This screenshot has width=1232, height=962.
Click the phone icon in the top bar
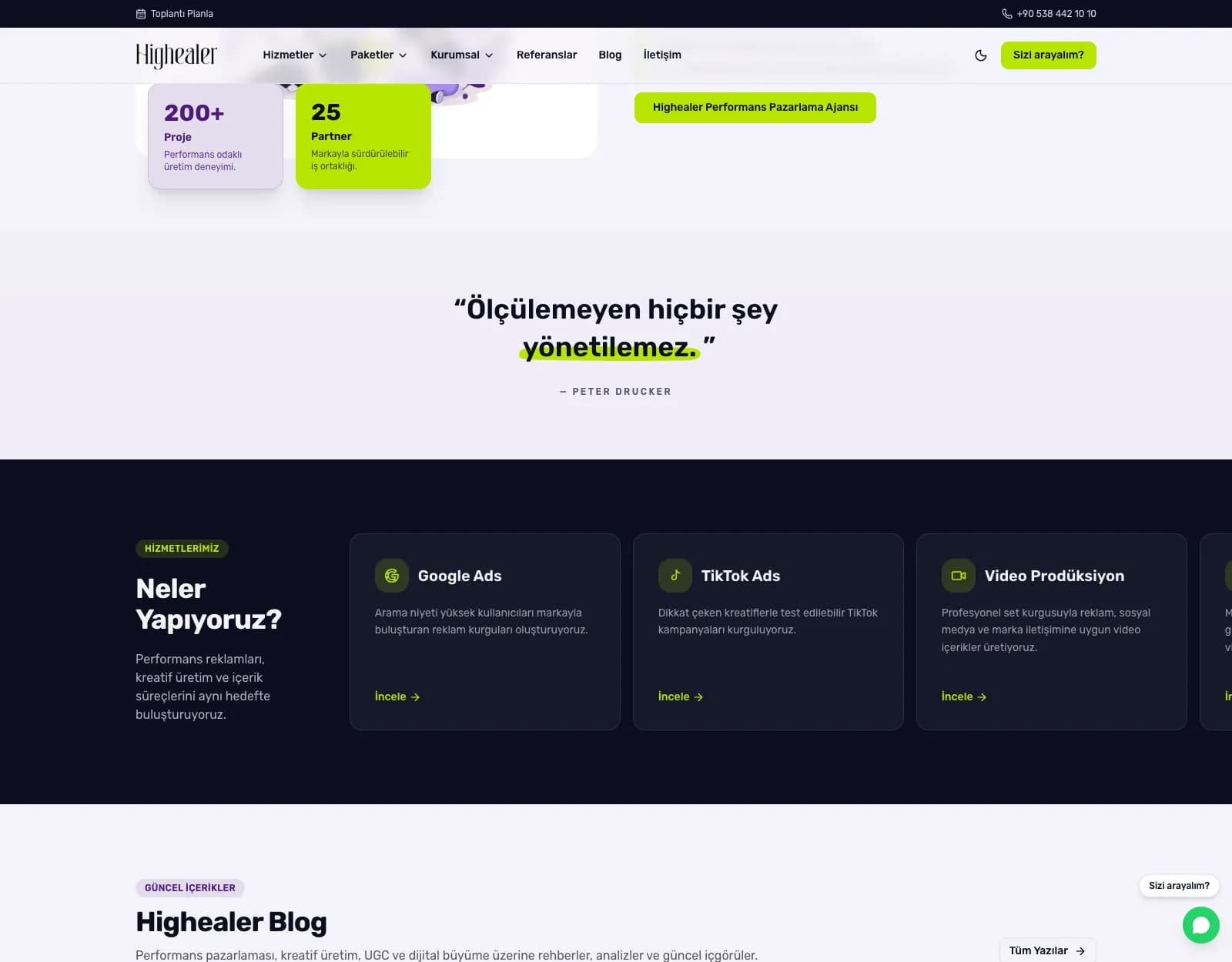tap(1006, 14)
